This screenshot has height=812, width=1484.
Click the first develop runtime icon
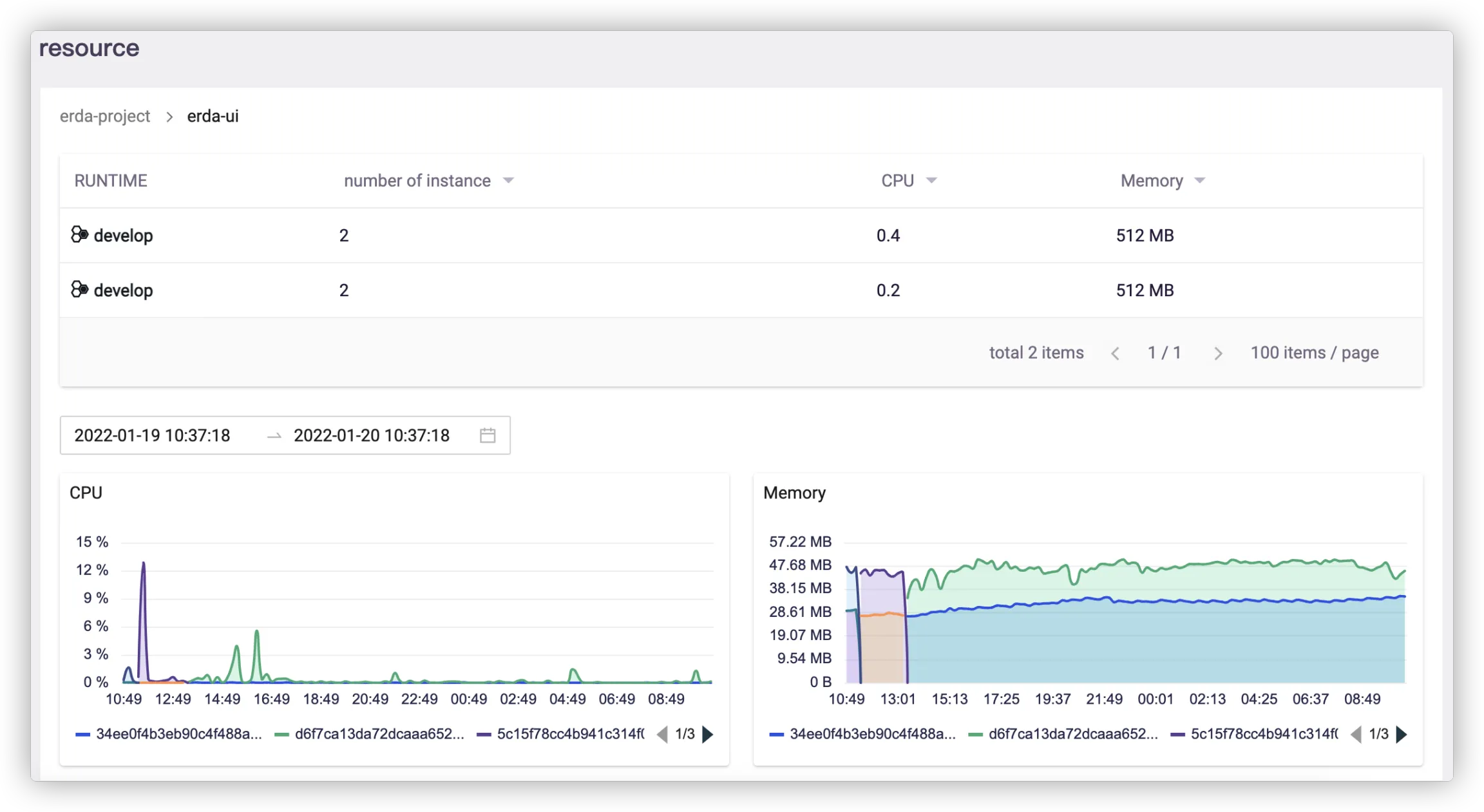[x=79, y=234]
